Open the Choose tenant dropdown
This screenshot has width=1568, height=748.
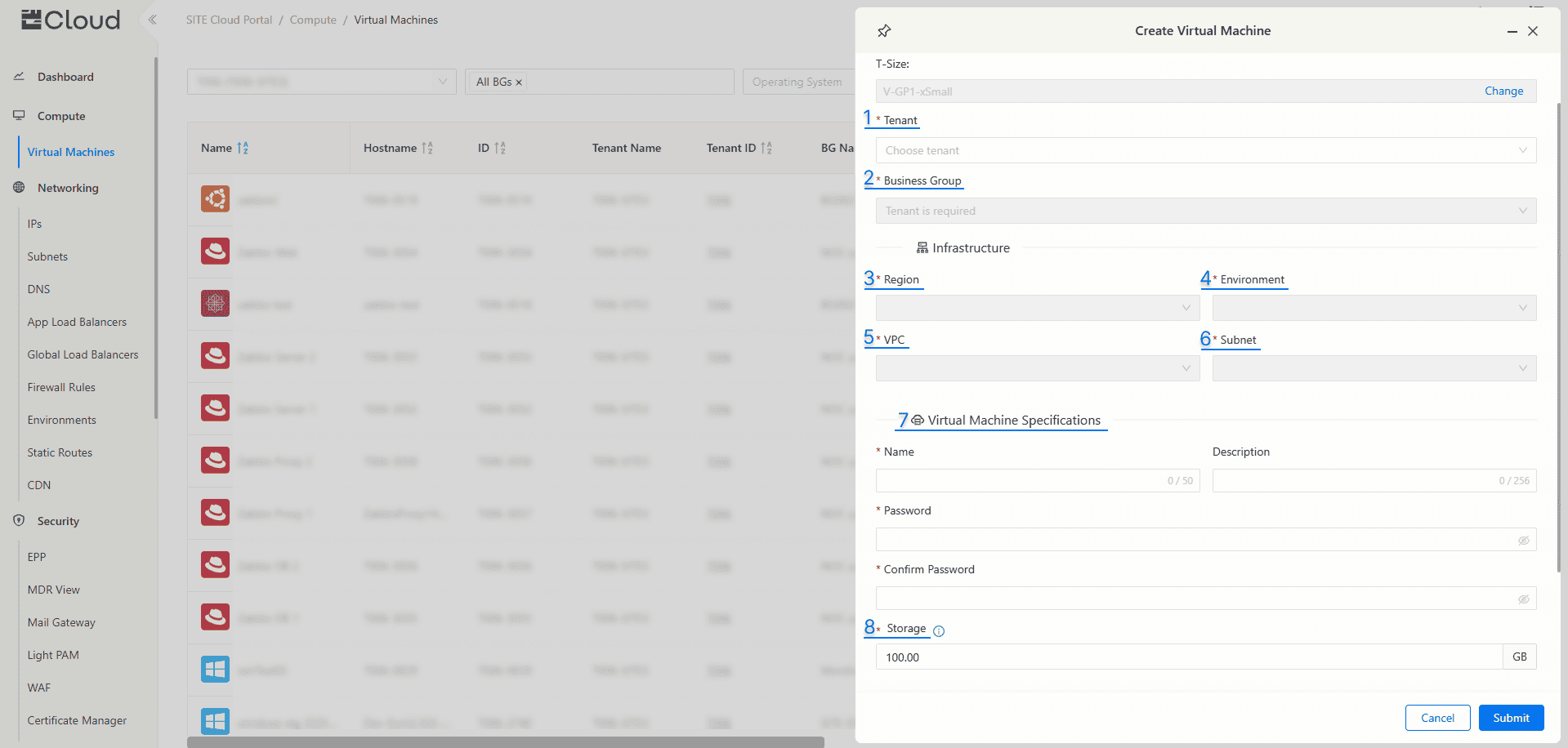tap(1205, 150)
